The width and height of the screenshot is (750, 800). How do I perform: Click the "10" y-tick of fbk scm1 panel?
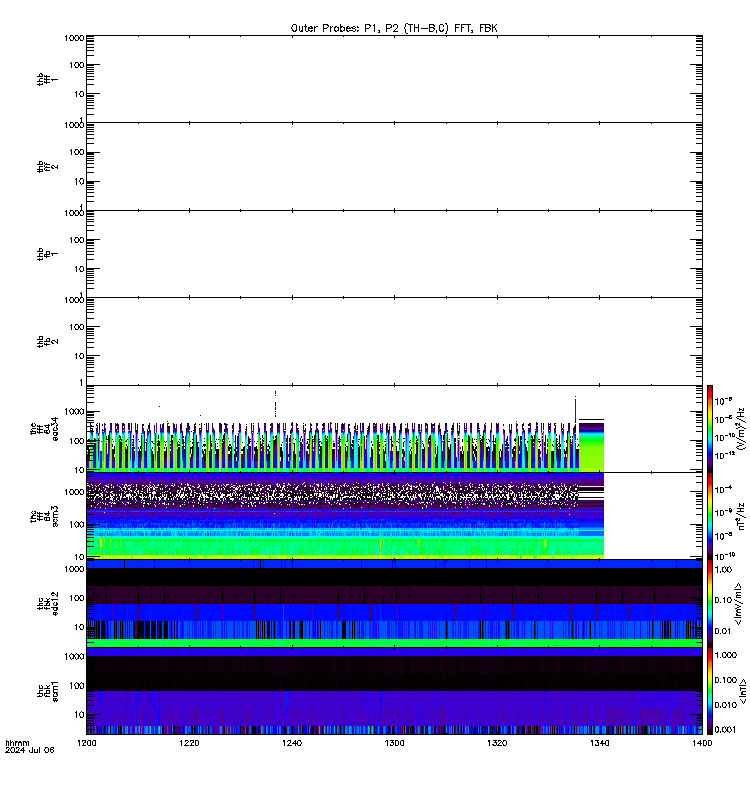[80, 714]
